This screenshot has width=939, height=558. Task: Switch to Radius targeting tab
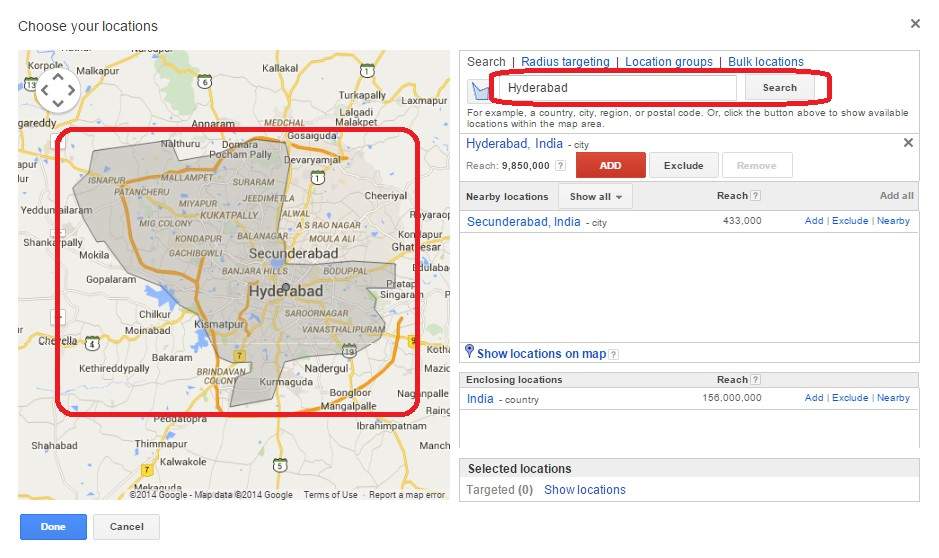click(565, 62)
